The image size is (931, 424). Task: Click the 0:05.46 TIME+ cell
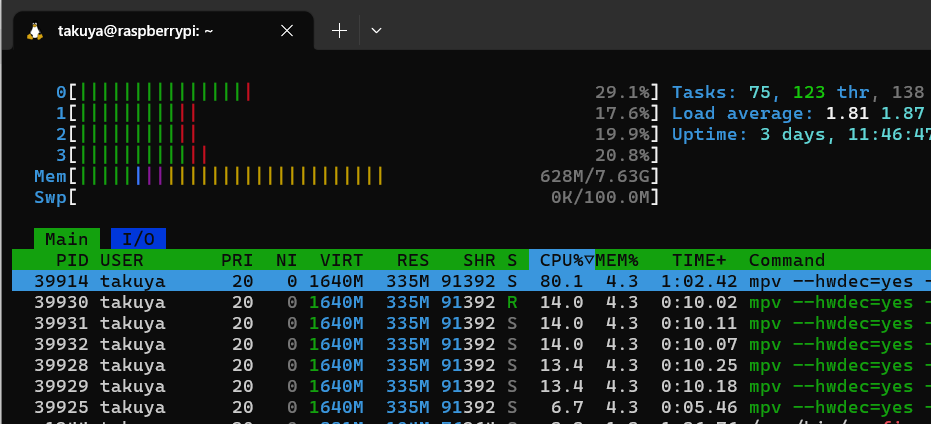tap(699, 407)
